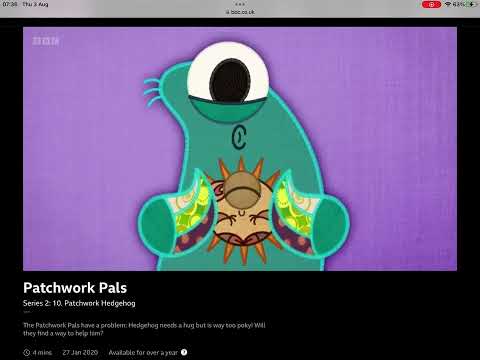The width and height of the screenshot is (480, 360).
Task: Select the hedgehog hug episode description text
Action: coord(144,329)
